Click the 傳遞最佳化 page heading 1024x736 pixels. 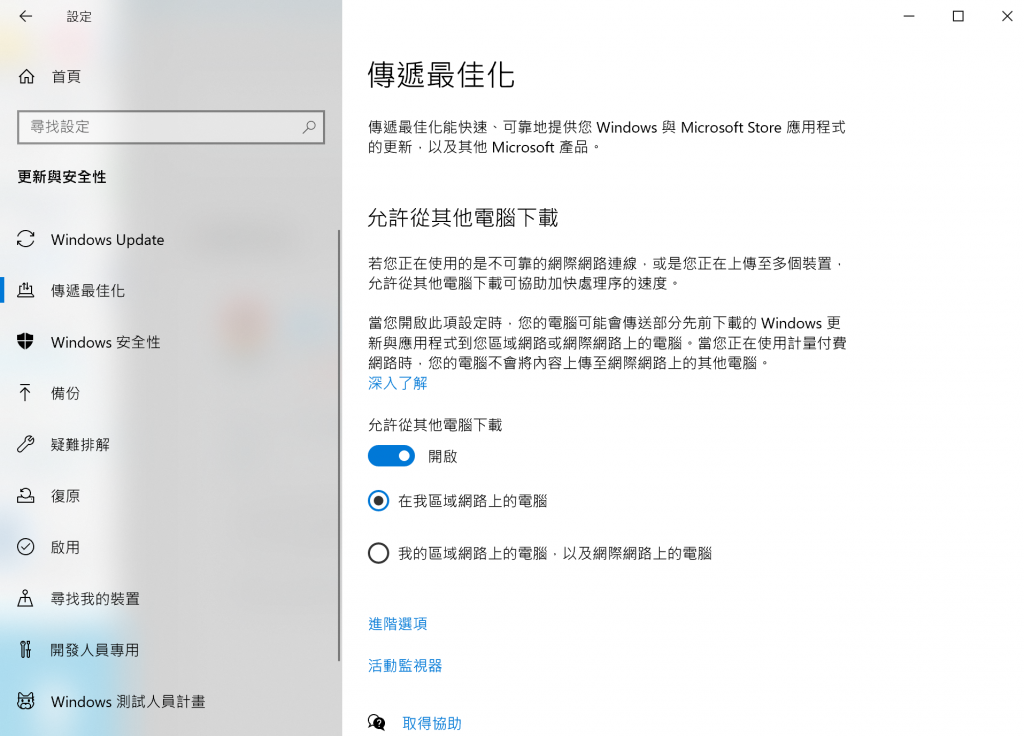tap(441, 74)
